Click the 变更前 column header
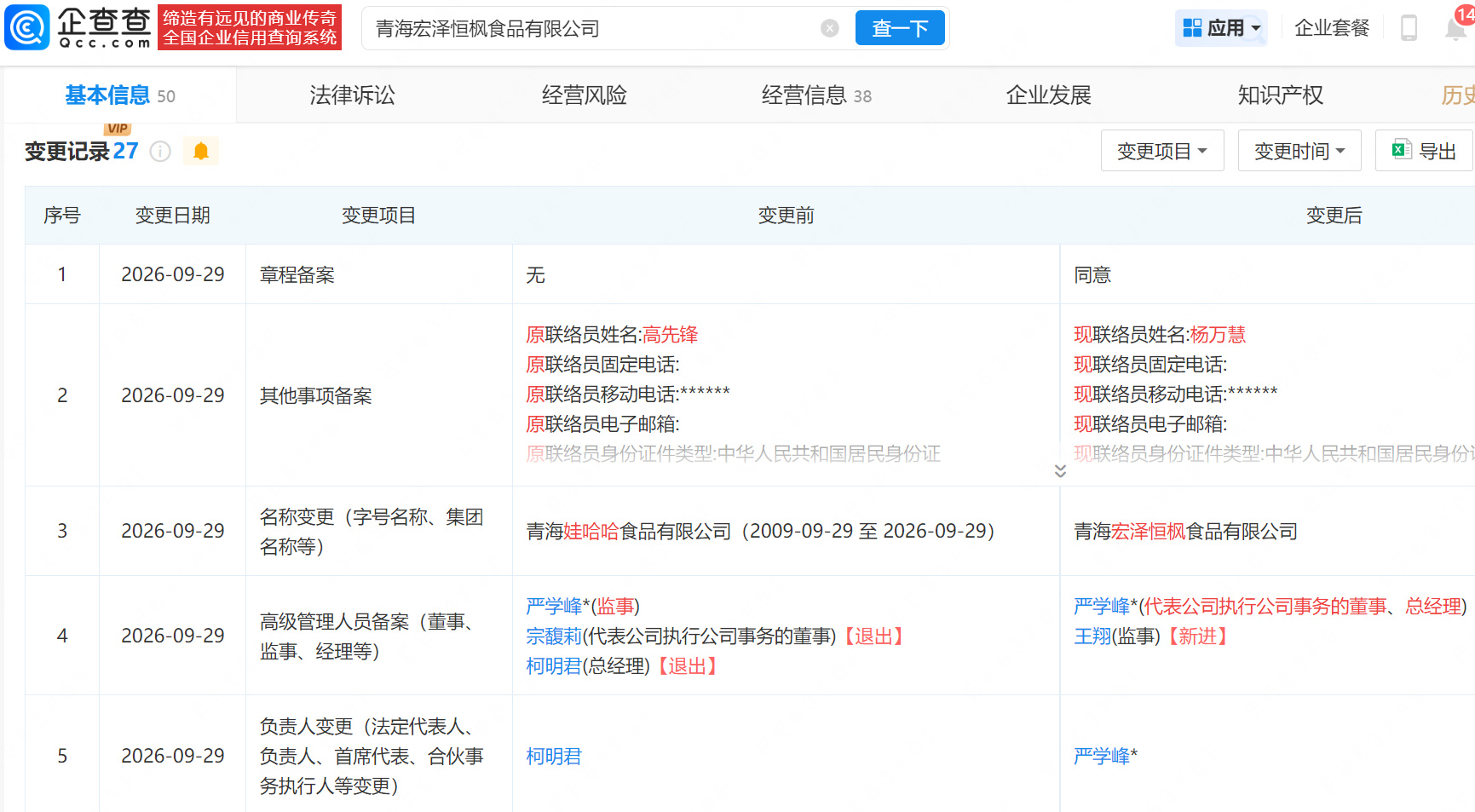1475x812 pixels. (786, 216)
